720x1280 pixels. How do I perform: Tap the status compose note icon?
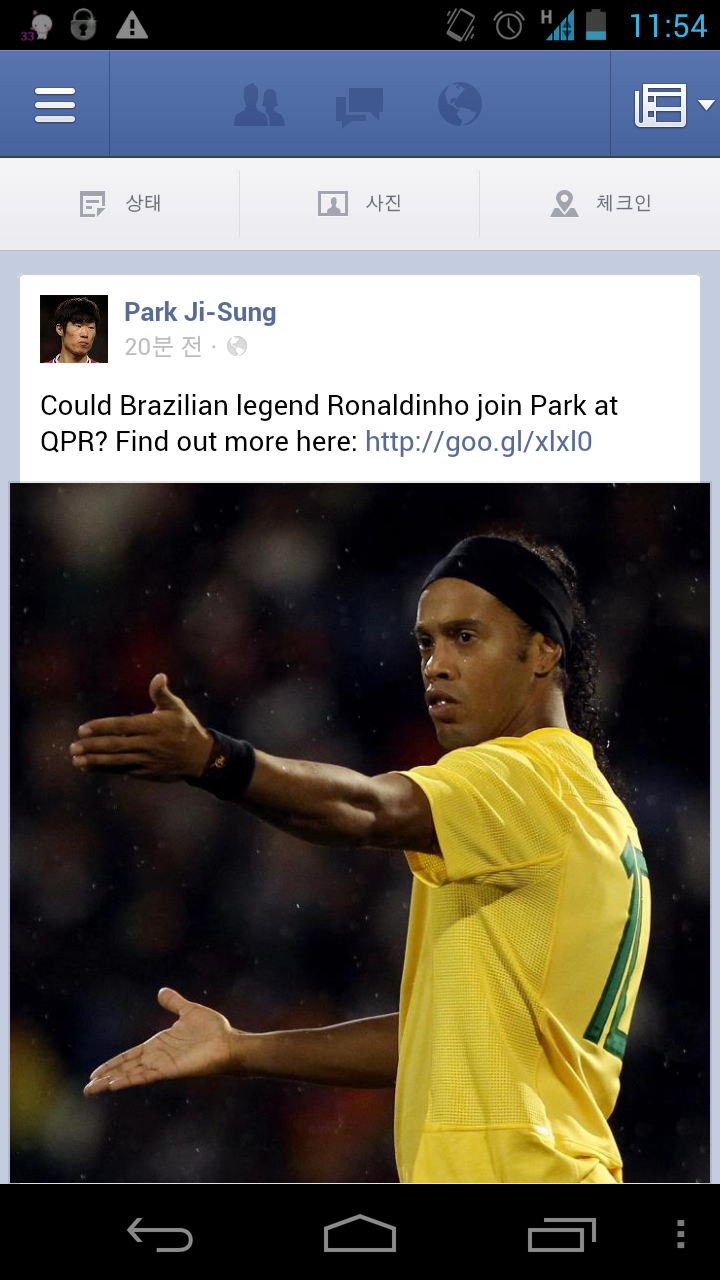(x=93, y=205)
